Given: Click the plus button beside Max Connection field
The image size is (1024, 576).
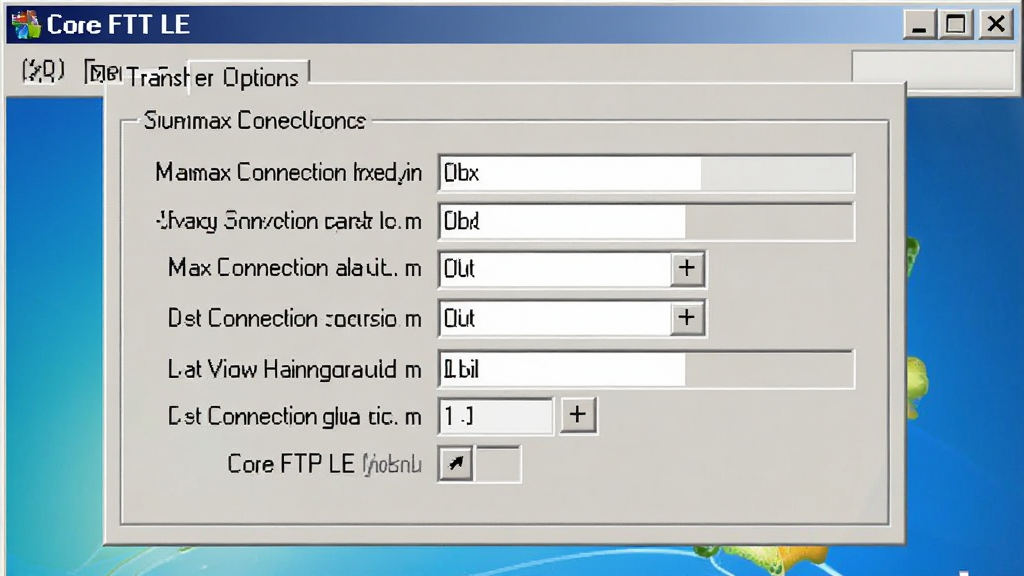Looking at the screenshot, I should click(687, 268).
